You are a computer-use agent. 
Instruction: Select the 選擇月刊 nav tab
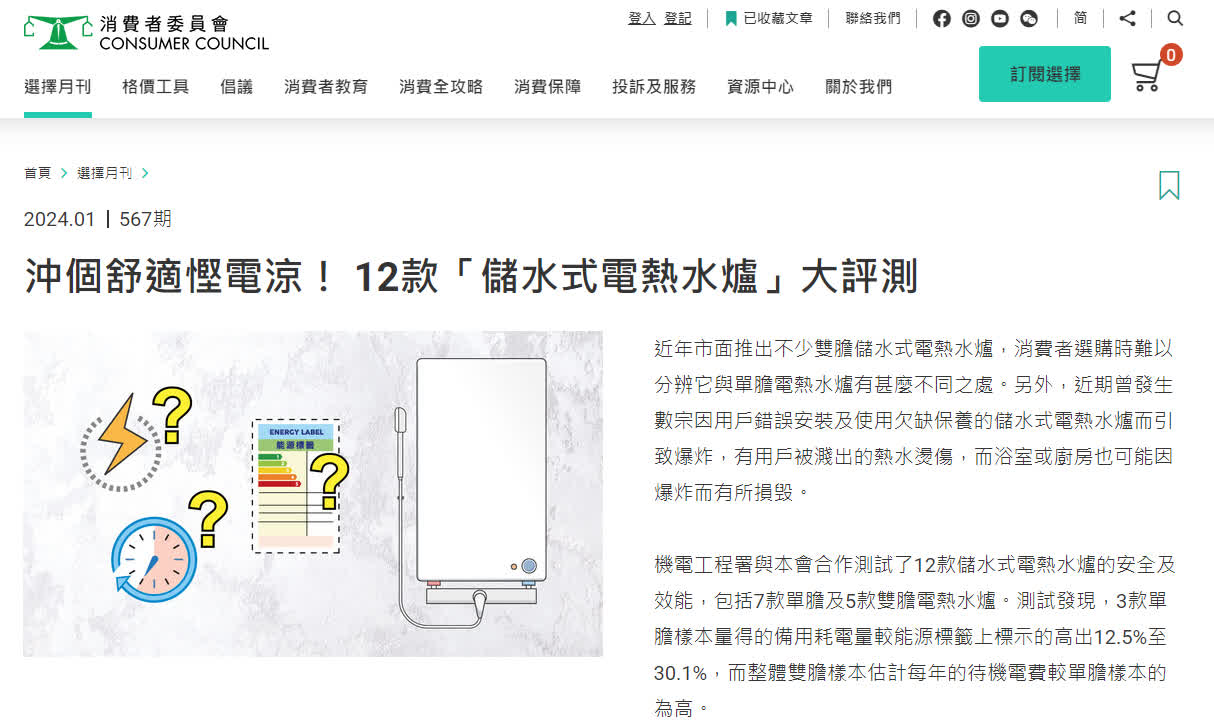[58, 87]
